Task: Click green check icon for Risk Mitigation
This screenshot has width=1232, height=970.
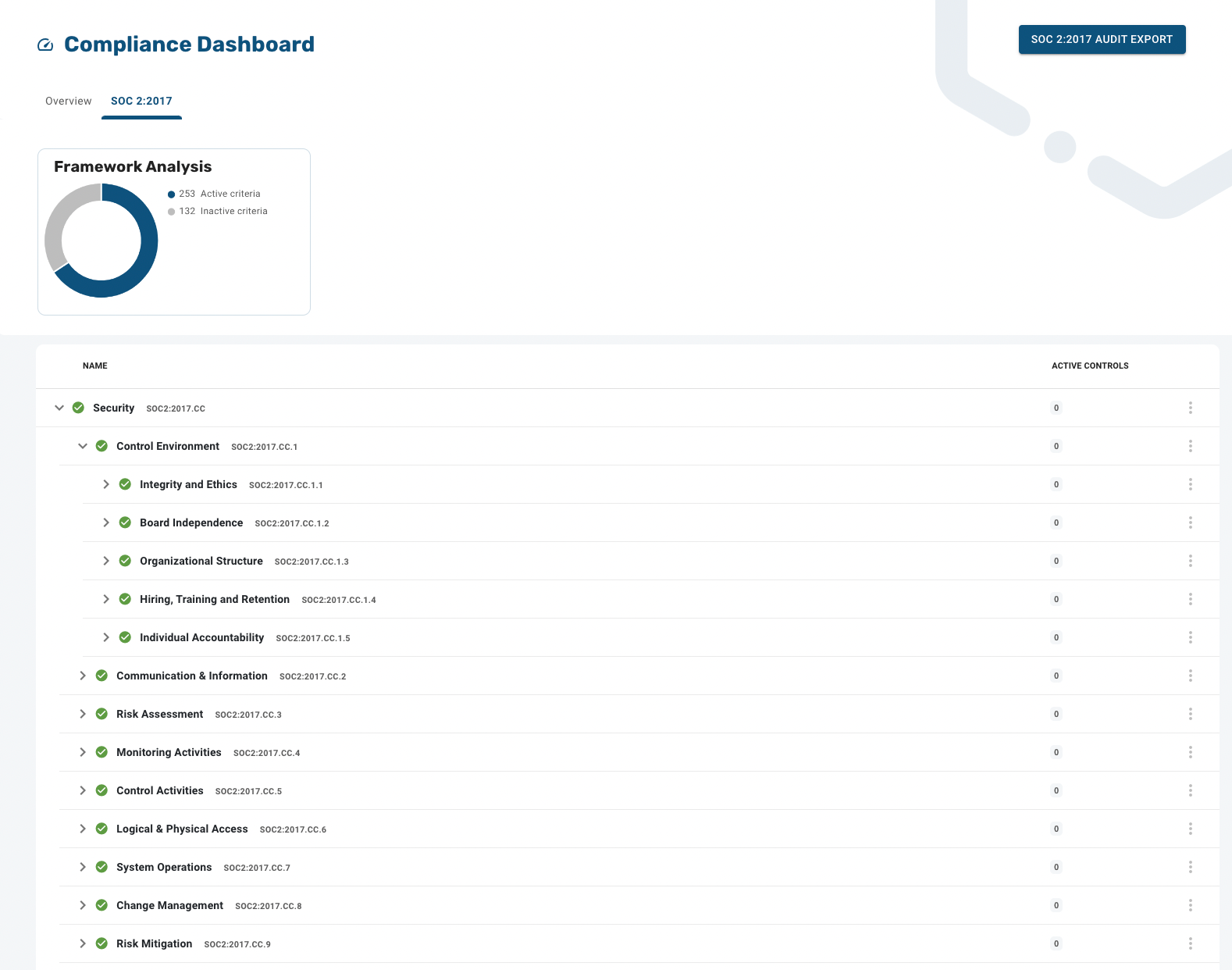Action: 101,943
